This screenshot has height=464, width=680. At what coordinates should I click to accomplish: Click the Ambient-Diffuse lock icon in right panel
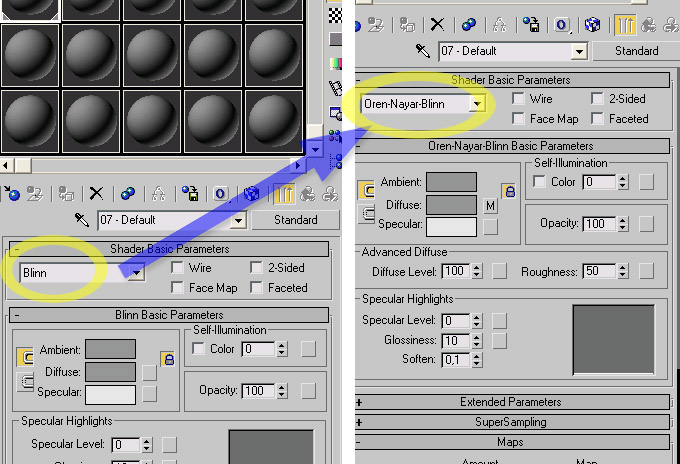coord(508,190)
